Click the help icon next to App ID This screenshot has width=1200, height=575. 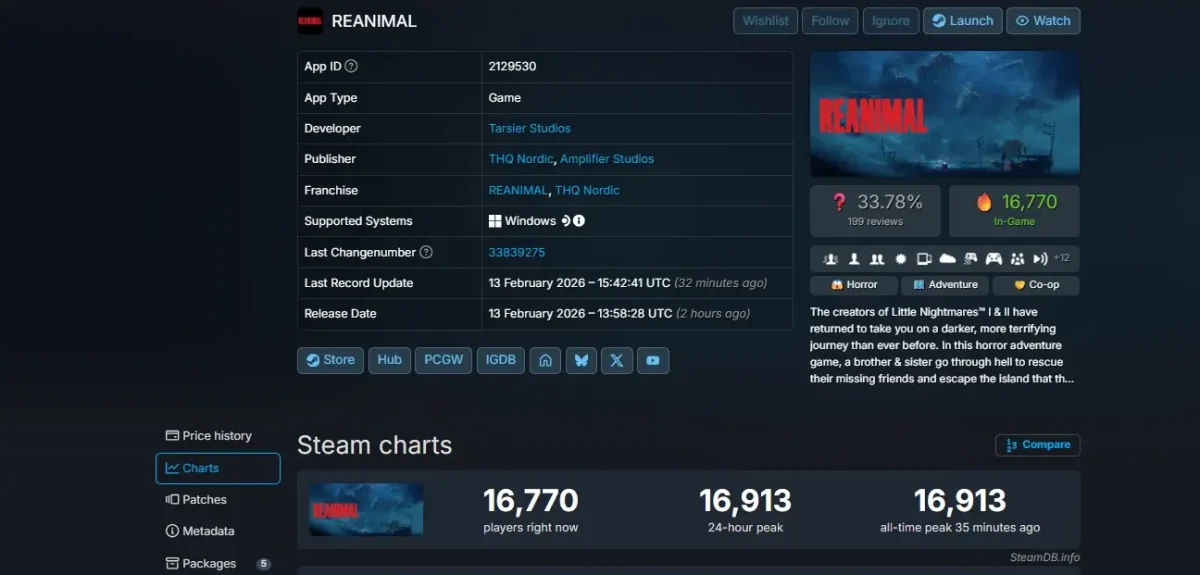[351, 67]
